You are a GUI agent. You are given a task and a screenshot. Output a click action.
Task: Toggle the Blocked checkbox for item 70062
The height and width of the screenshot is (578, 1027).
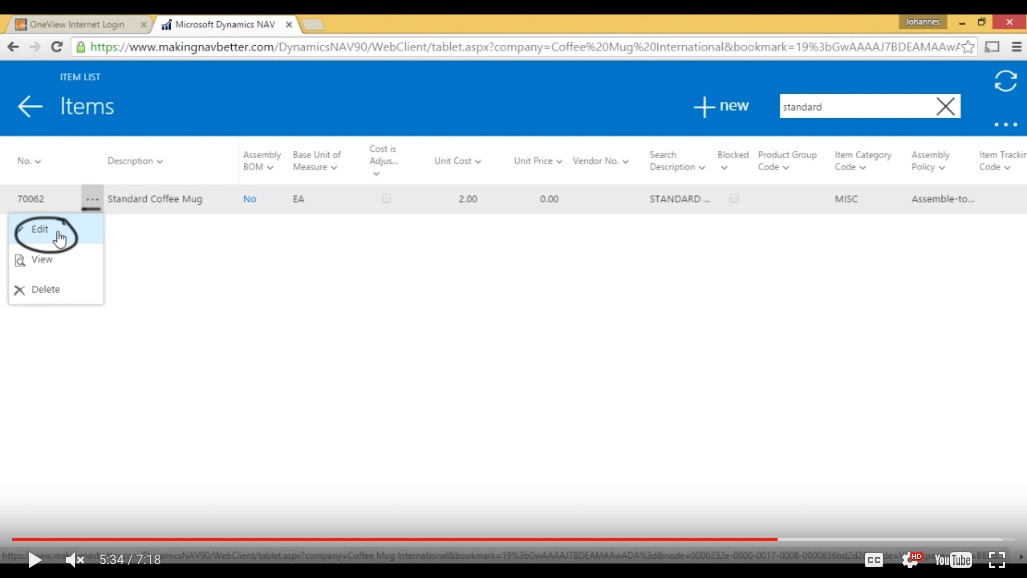(734, 199)
